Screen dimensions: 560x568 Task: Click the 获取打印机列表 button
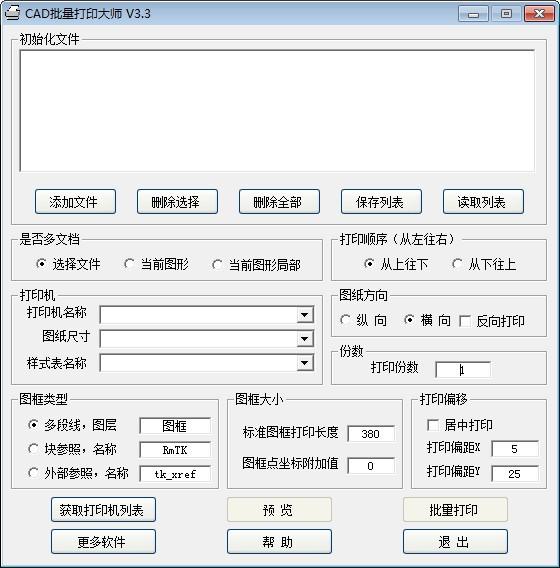point(103,510)
